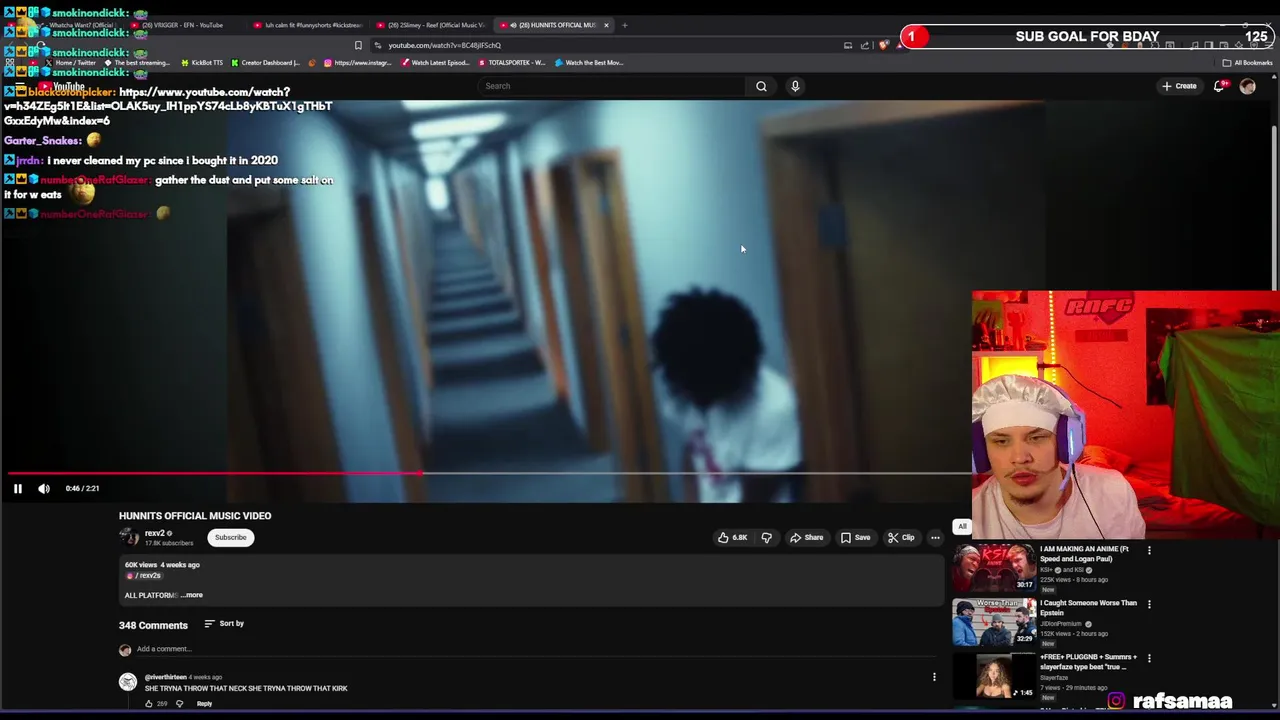Click the YouTube search magnifier button

(761, 86)
